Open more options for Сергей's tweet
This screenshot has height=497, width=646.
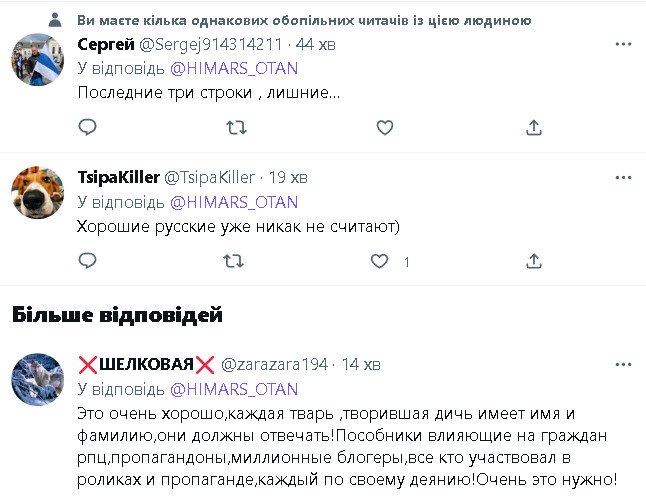[623, 45]
